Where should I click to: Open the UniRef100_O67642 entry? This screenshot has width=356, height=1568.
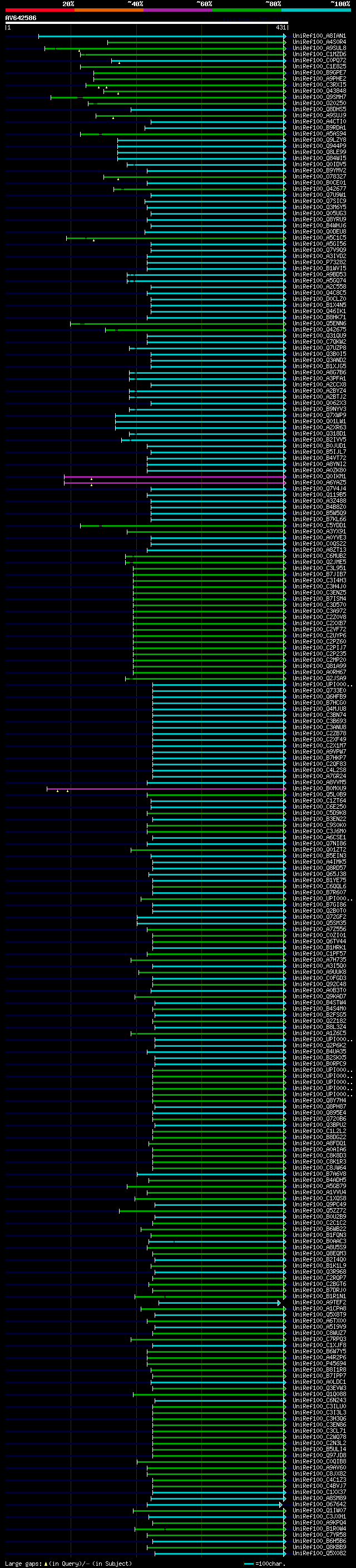tap(319, 1505)
